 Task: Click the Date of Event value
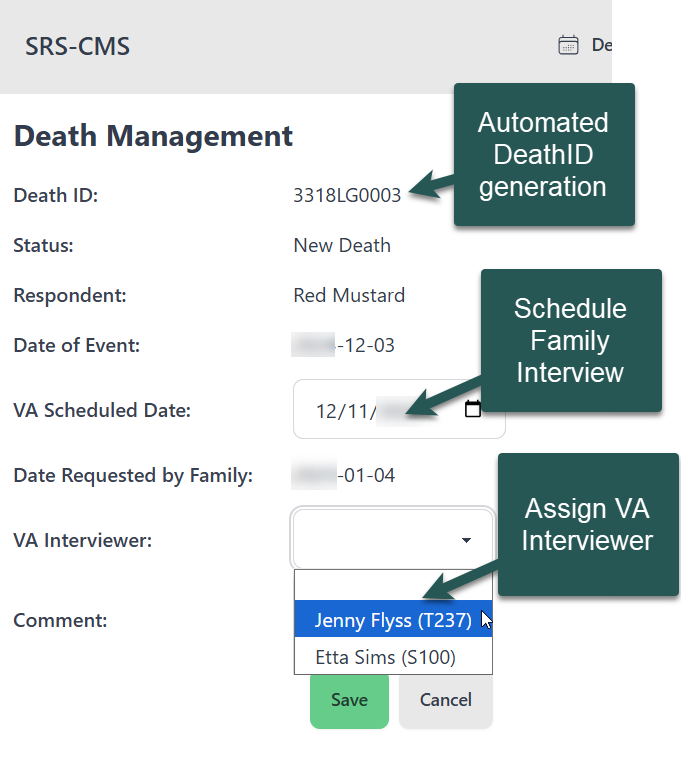pyautogui.click(x=344, y=346)
